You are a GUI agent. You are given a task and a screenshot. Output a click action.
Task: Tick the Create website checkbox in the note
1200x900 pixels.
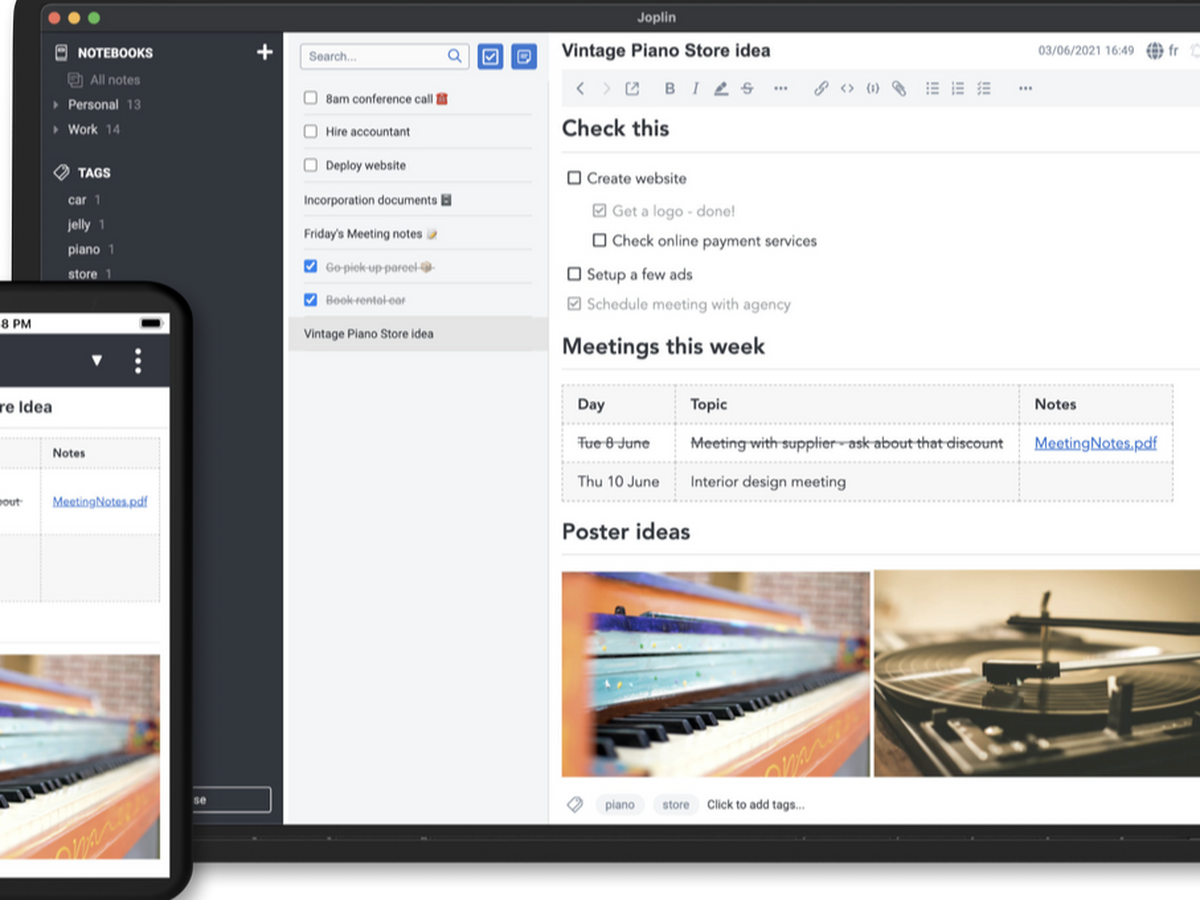coord(574,178)
